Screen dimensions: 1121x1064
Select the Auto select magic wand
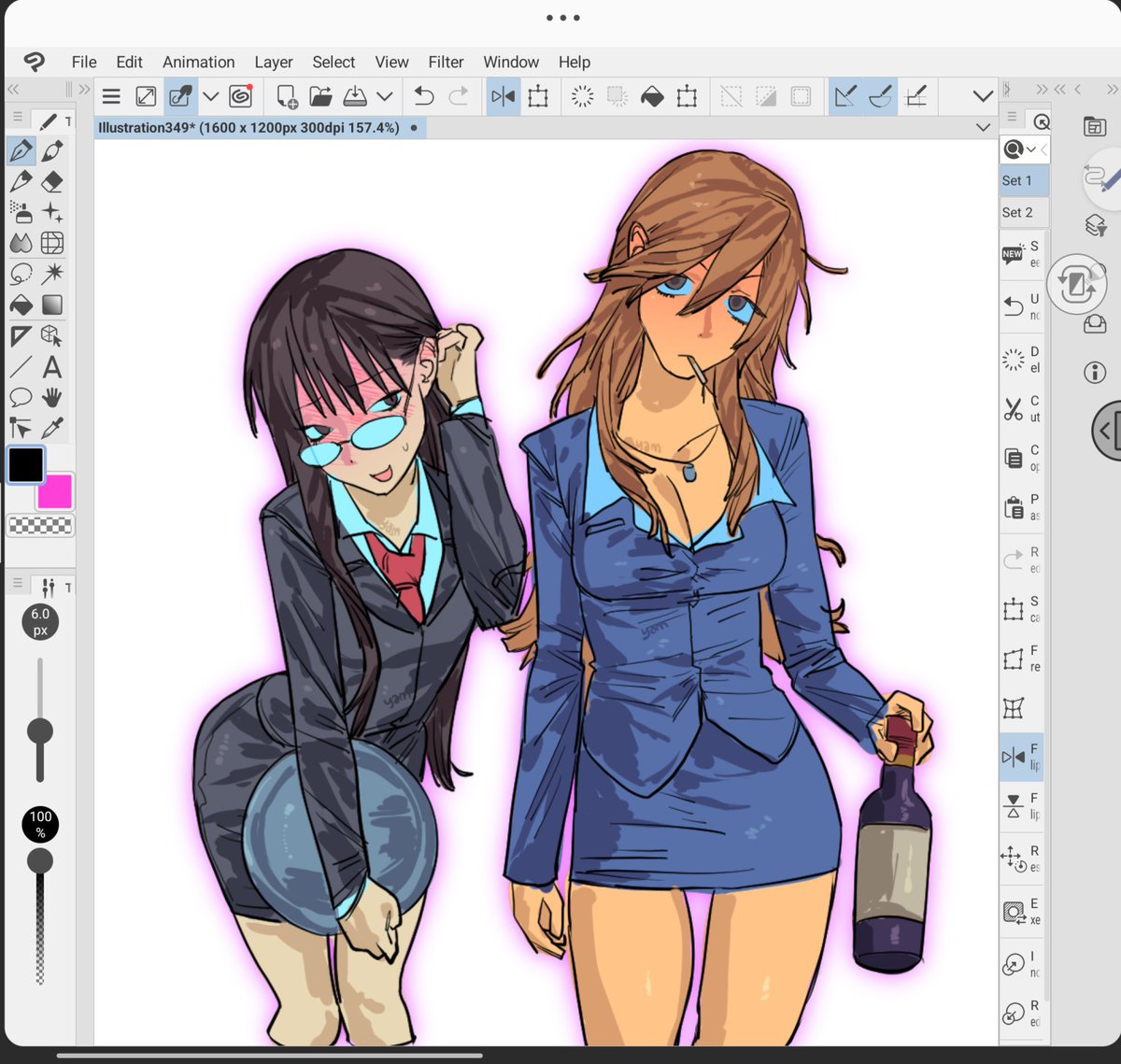pyautogui.click(x=52, y=274)
